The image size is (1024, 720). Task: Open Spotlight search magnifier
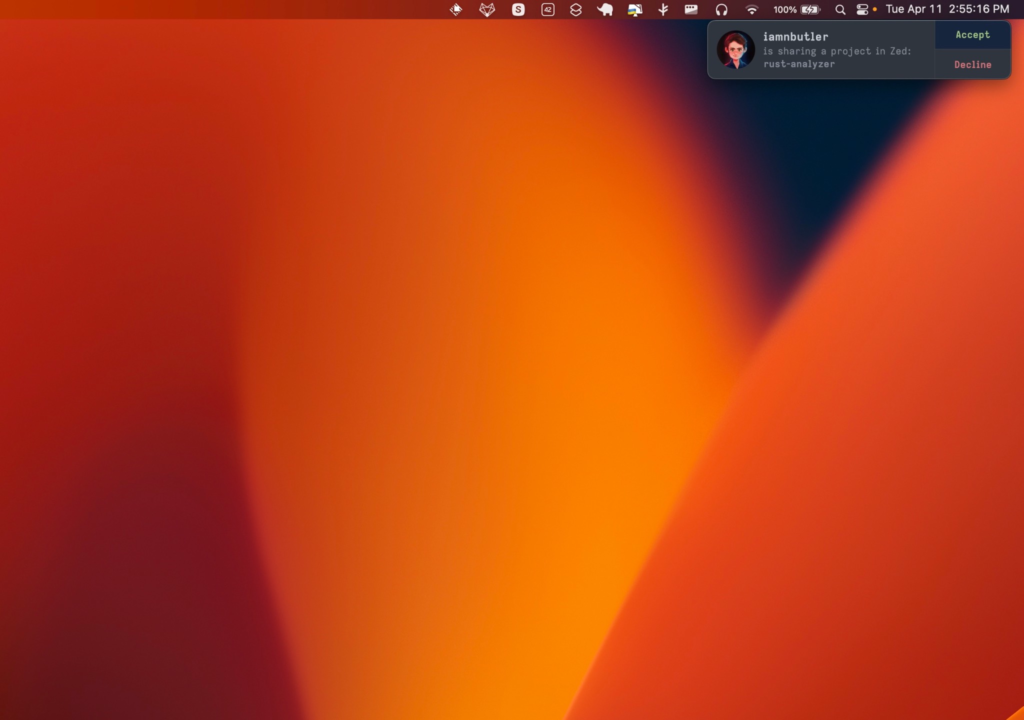tap(840, 9)
